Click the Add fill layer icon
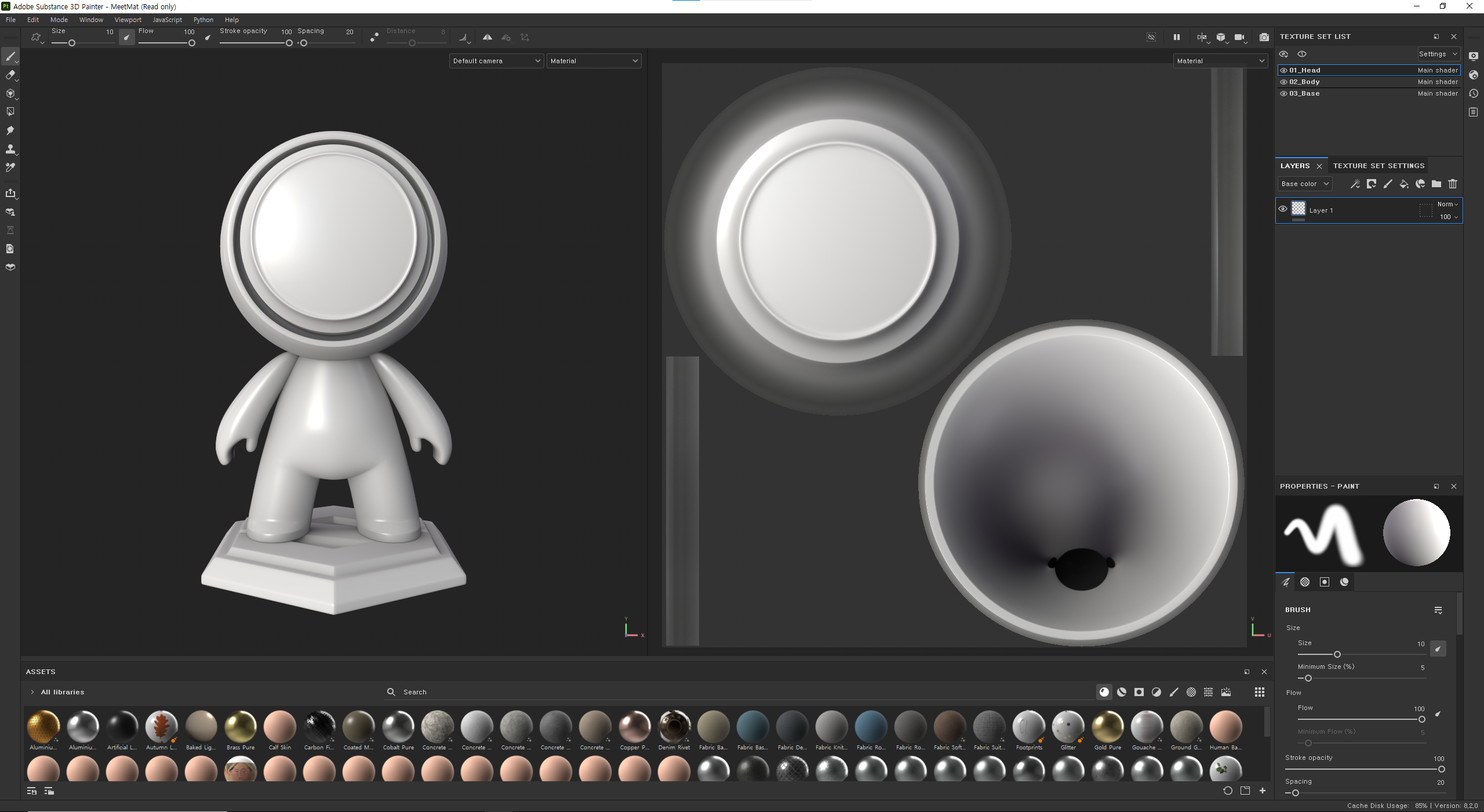Image resolution: width=1484 pixels, height=812 pixels. pos(1403,184)
